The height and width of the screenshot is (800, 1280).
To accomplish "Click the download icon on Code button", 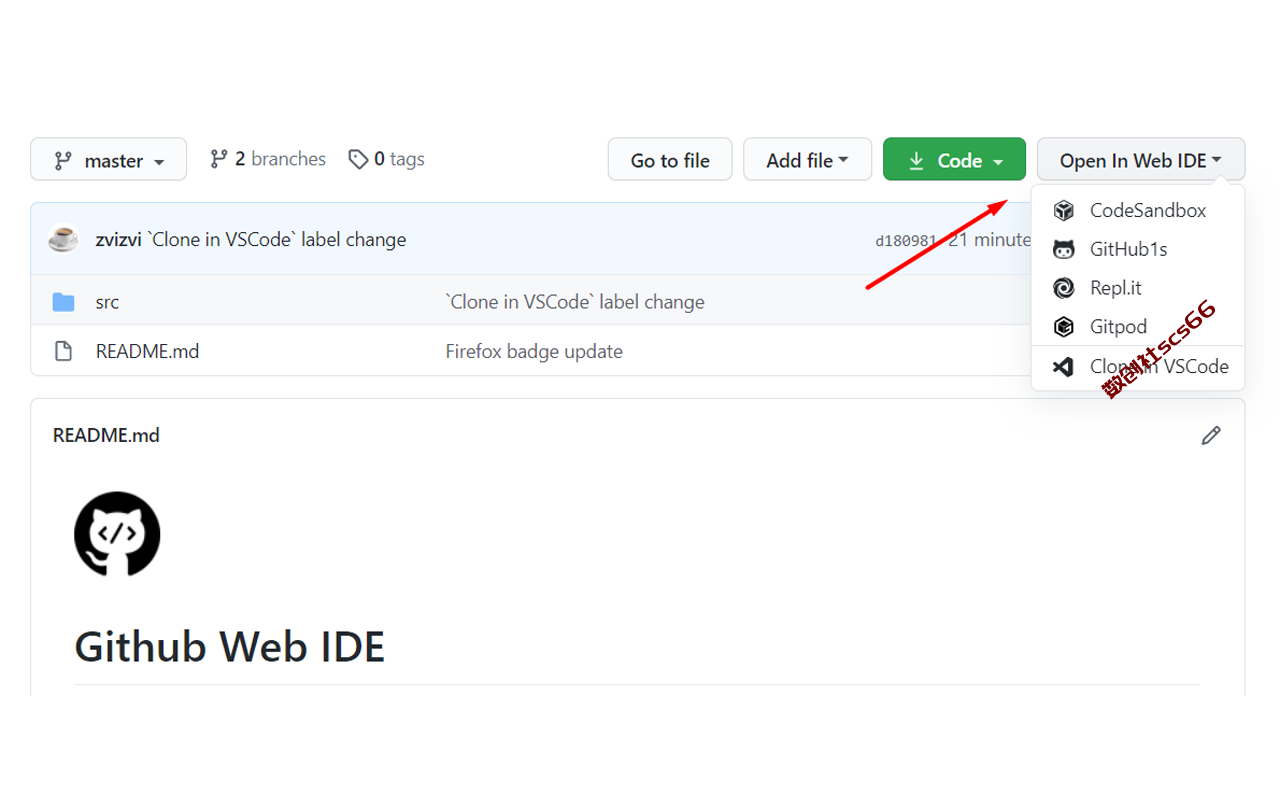I will click(x=916, y=160).
